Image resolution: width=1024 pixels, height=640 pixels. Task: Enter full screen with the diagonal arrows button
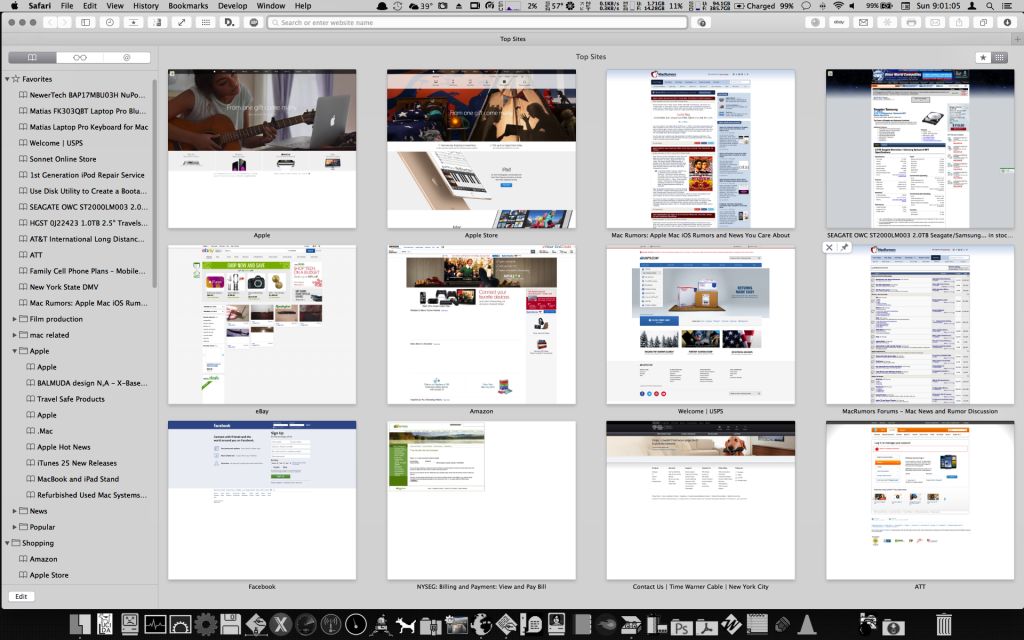pyautogui.click(x=182, y=22)
